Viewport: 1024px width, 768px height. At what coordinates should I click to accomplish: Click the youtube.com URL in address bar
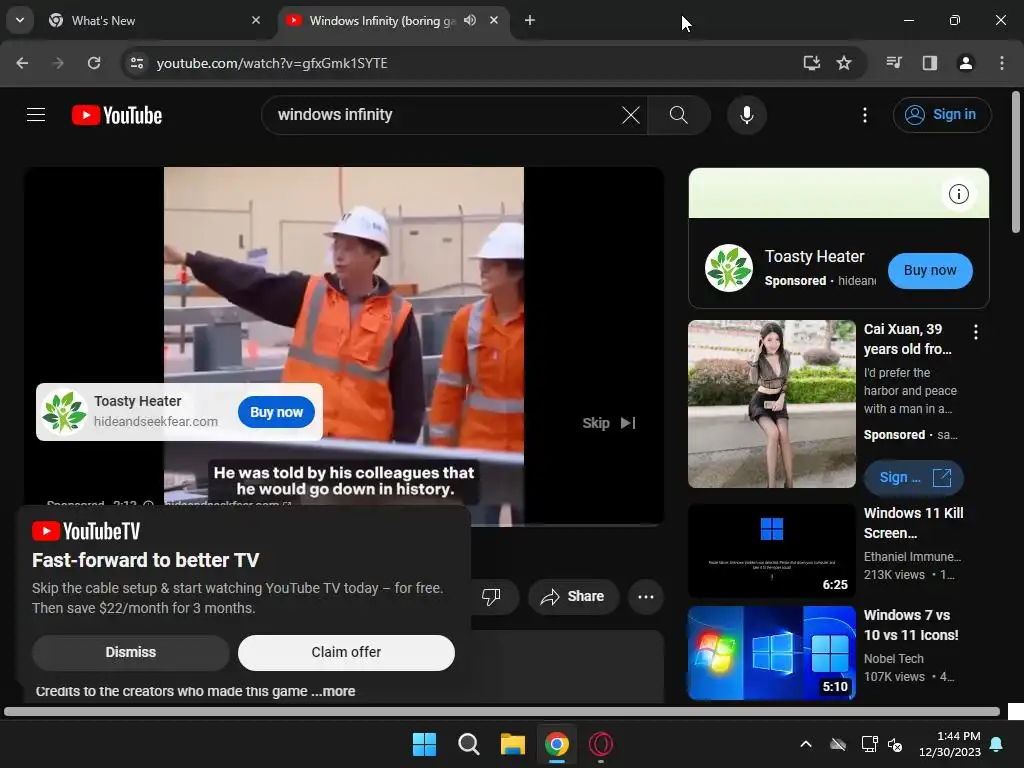pos(272,63)
